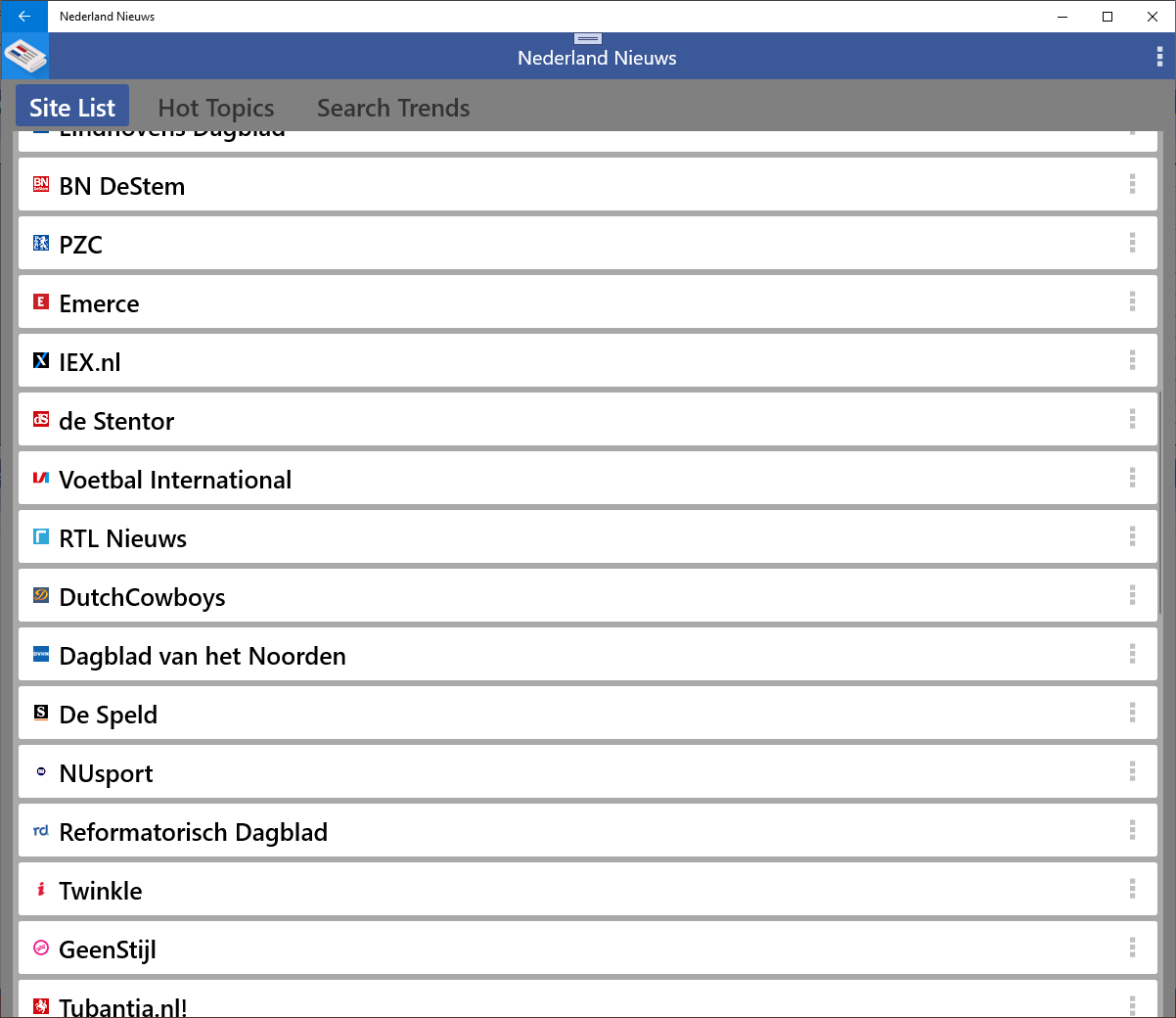The width and height of the screenshot is (1176, 1018).
Task: Switch to the Site List tab
Action: pyautogui.click(x=72, y=107)
